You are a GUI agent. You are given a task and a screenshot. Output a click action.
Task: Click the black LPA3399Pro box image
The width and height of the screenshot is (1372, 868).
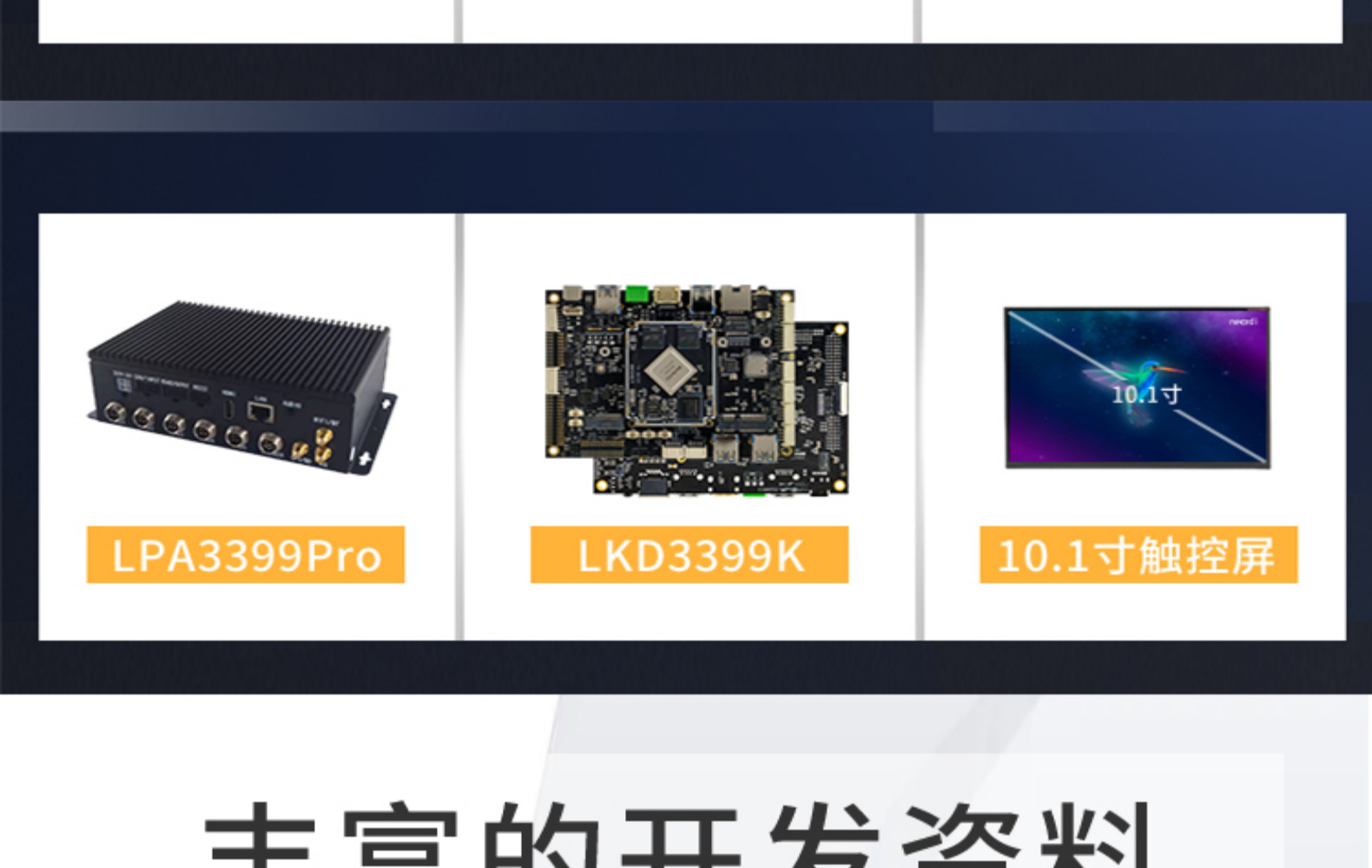(242, 388)
